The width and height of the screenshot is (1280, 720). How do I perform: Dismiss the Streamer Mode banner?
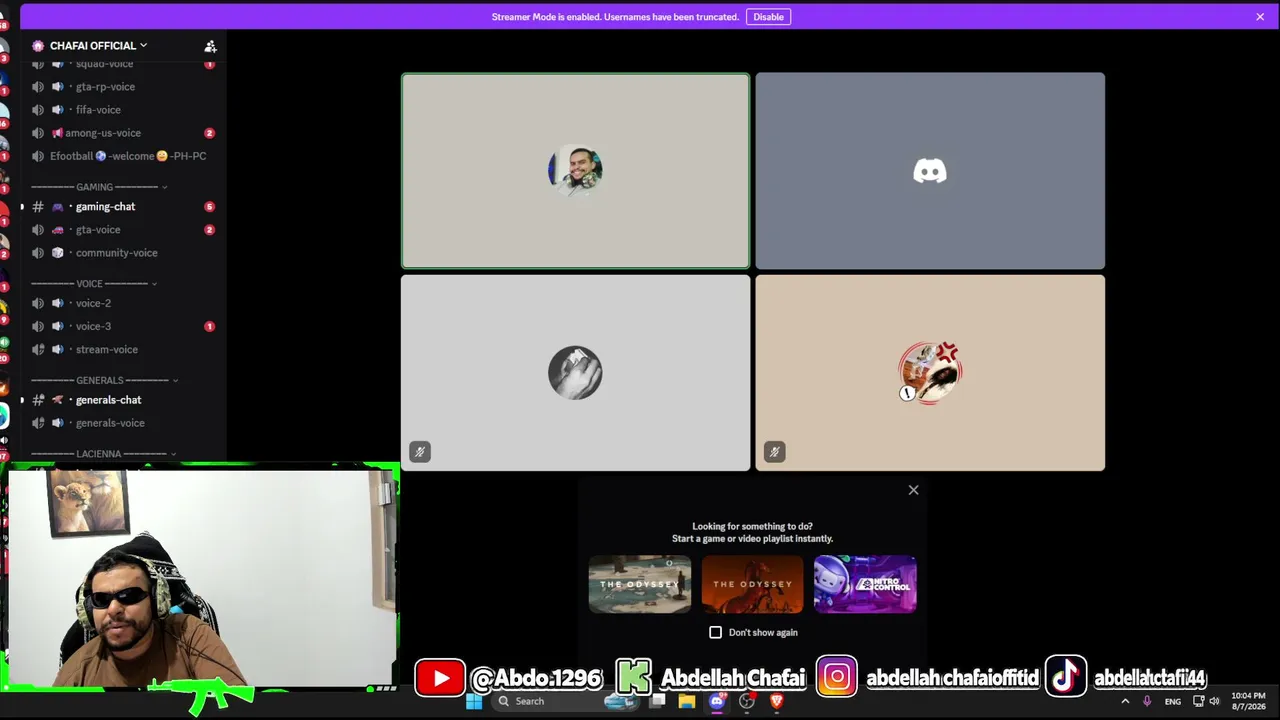point(1260,17)
